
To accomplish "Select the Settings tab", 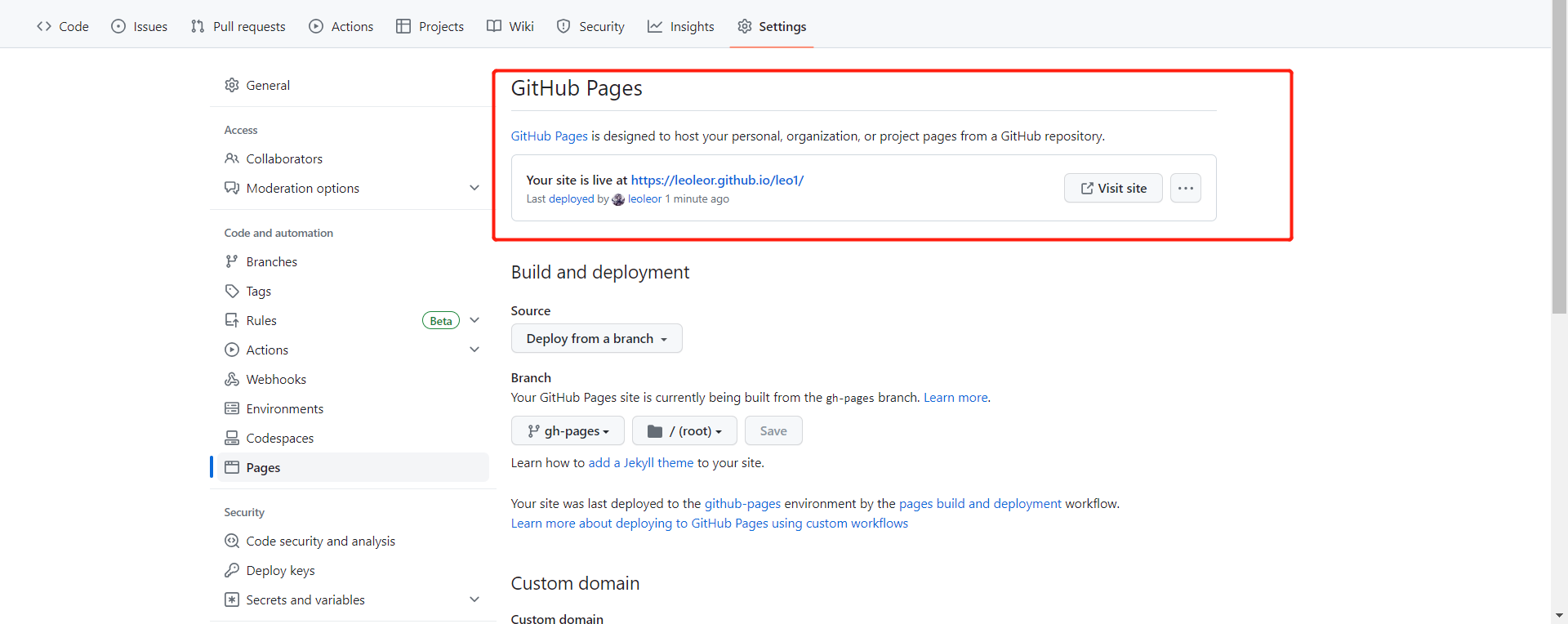I will pyautogui.click(x=772, y=26).
